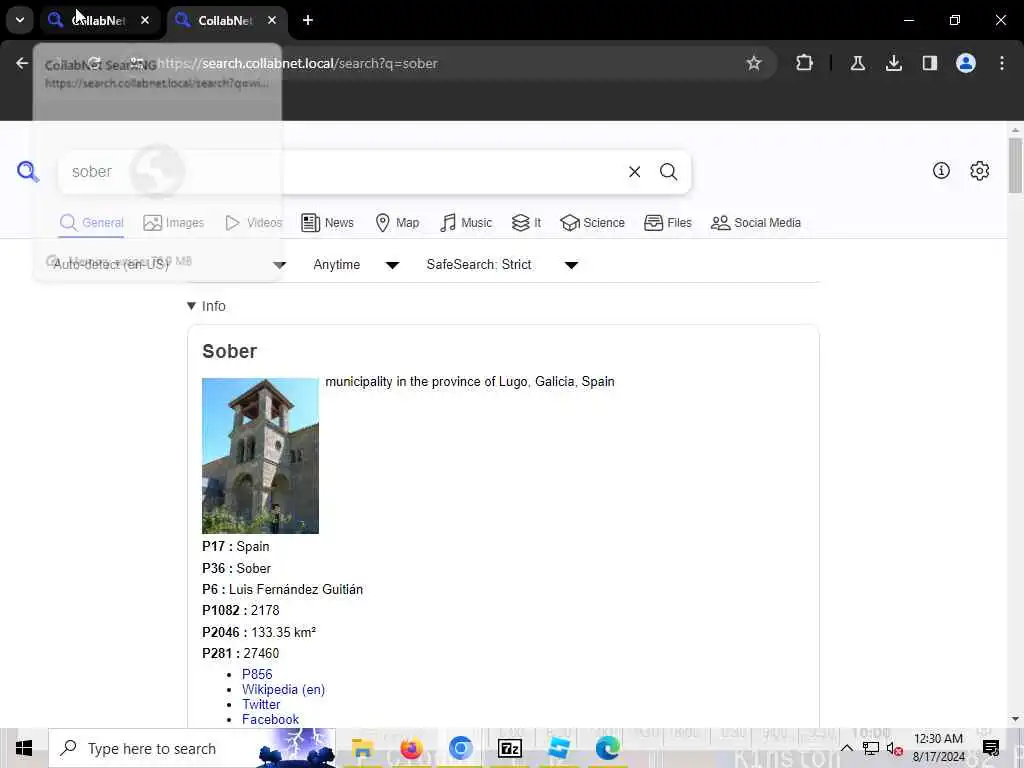Open the About info circle icon
This screenshot has width=1024, height=768.
pos(941,171)
